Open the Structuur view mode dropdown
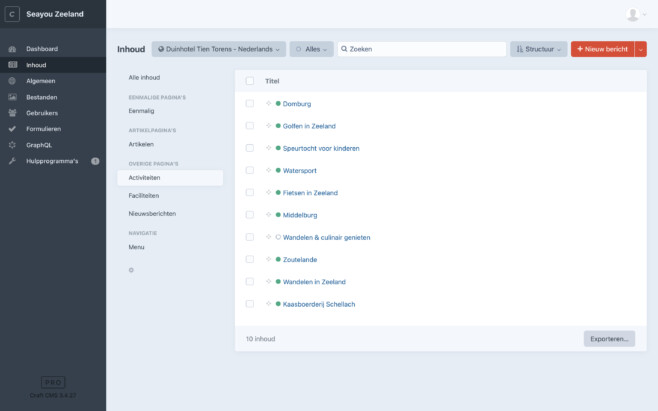658x411 pixels. click(x=539, y=49)
